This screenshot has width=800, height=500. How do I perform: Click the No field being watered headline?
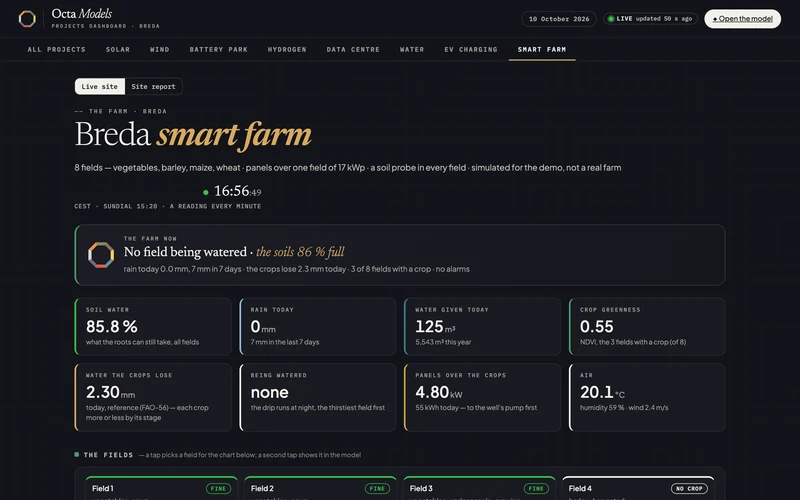[185, 252]
